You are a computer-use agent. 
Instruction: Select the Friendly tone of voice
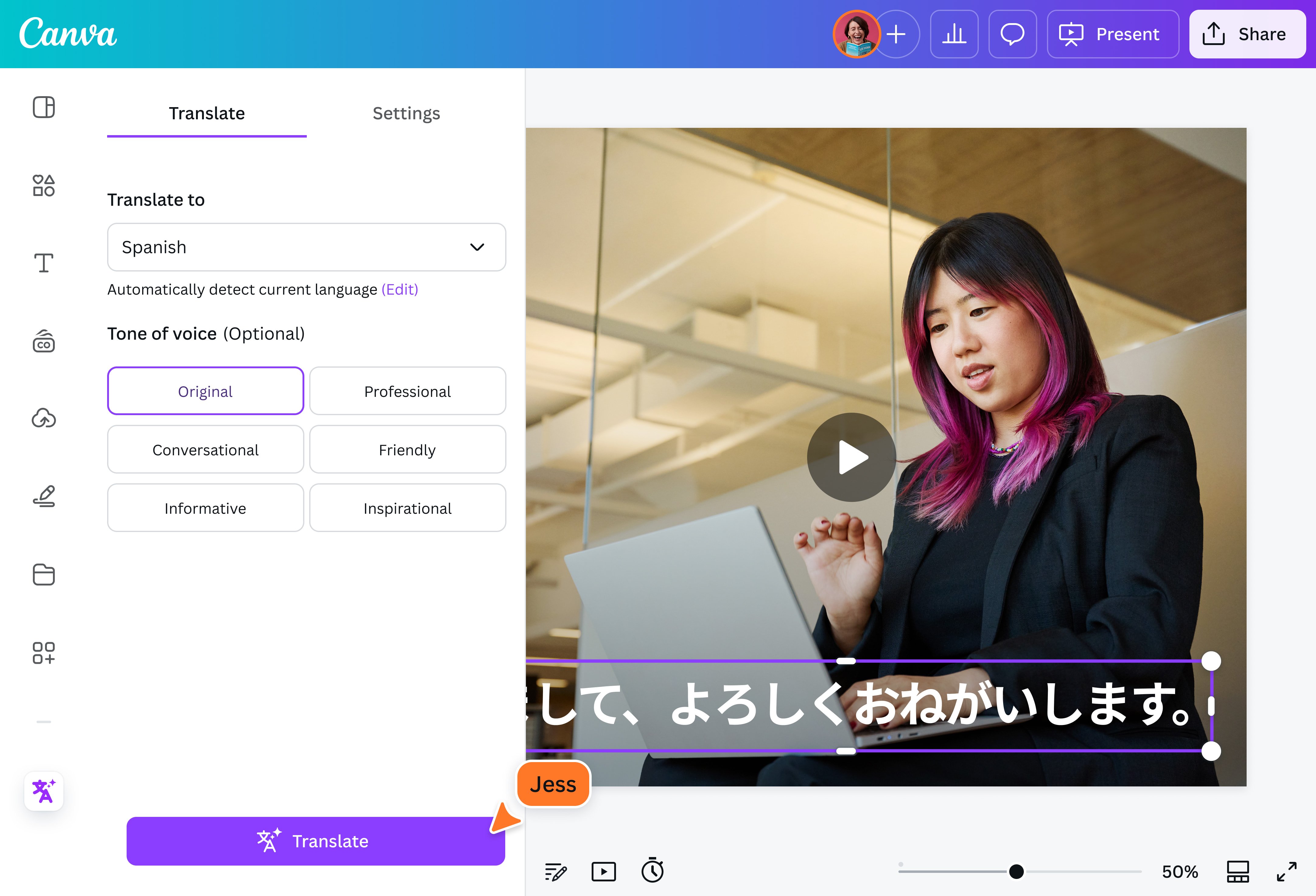click(x=407, y=449)
